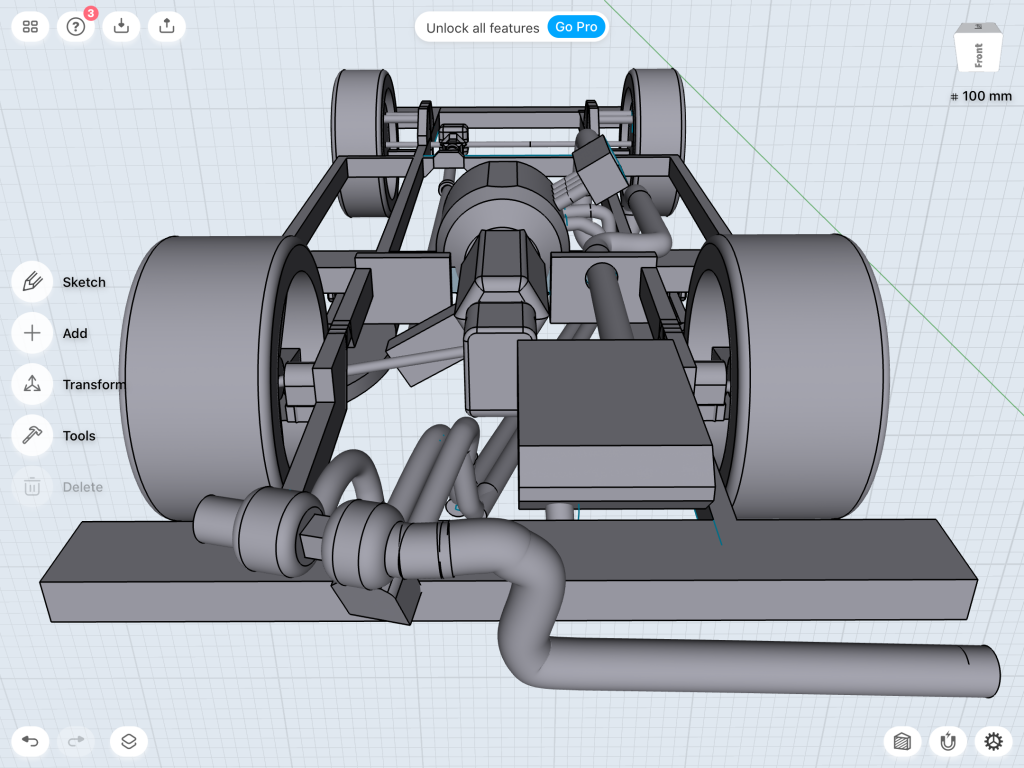The width and height of the screenshot is (1024, 768).
Task: Open the Add menu with plus icon
Action: (x=32, y=333)
